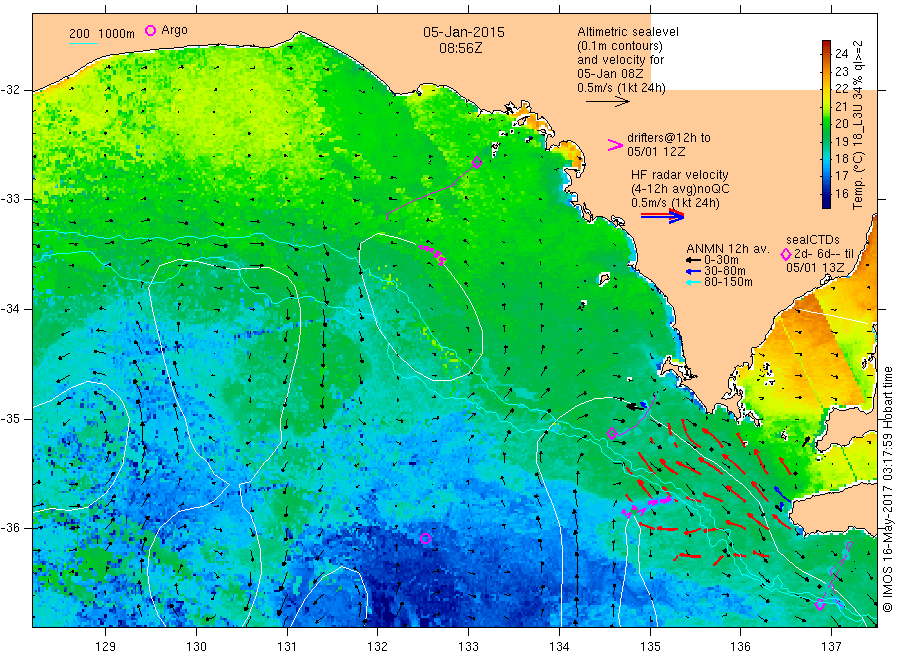
Task: Click the blue 30-80m ANMN arrow
Action: coord(694,271)
